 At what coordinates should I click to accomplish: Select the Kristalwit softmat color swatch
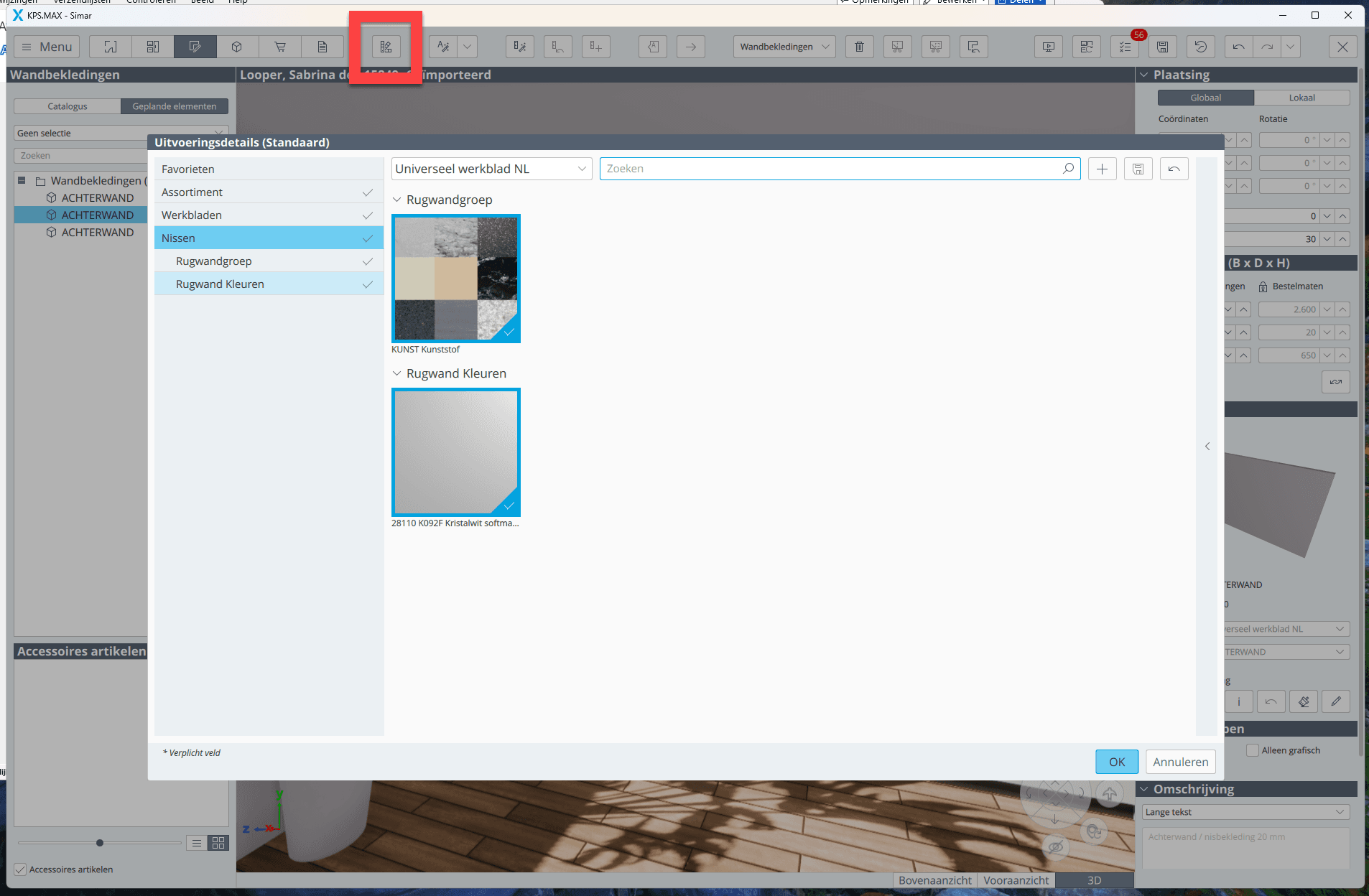(455, 452)
